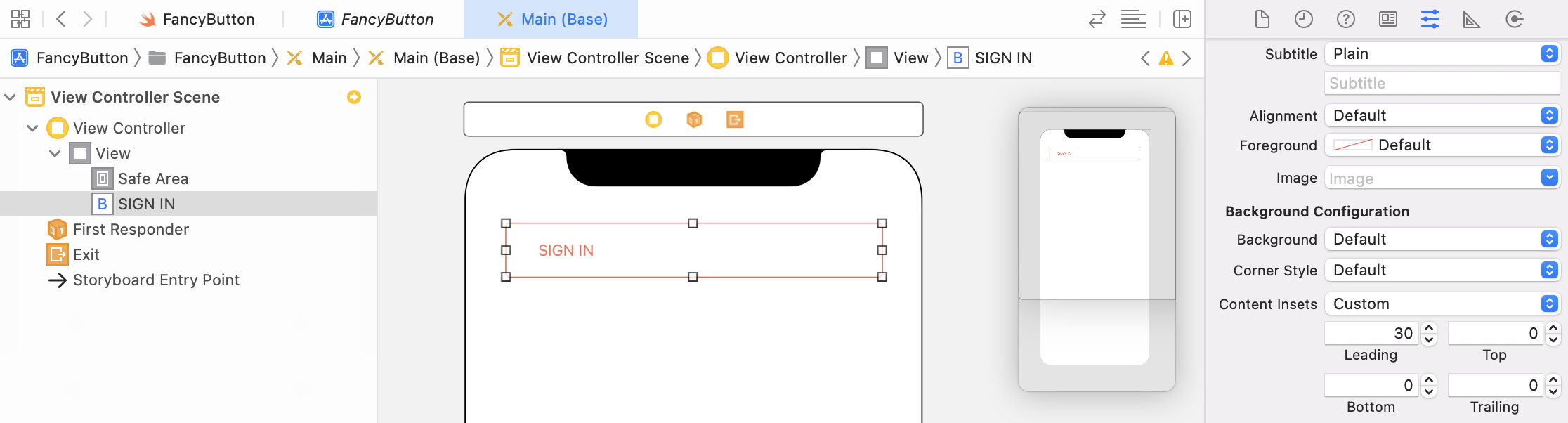Click the Subtitle text field

[x=1442, y=83]
